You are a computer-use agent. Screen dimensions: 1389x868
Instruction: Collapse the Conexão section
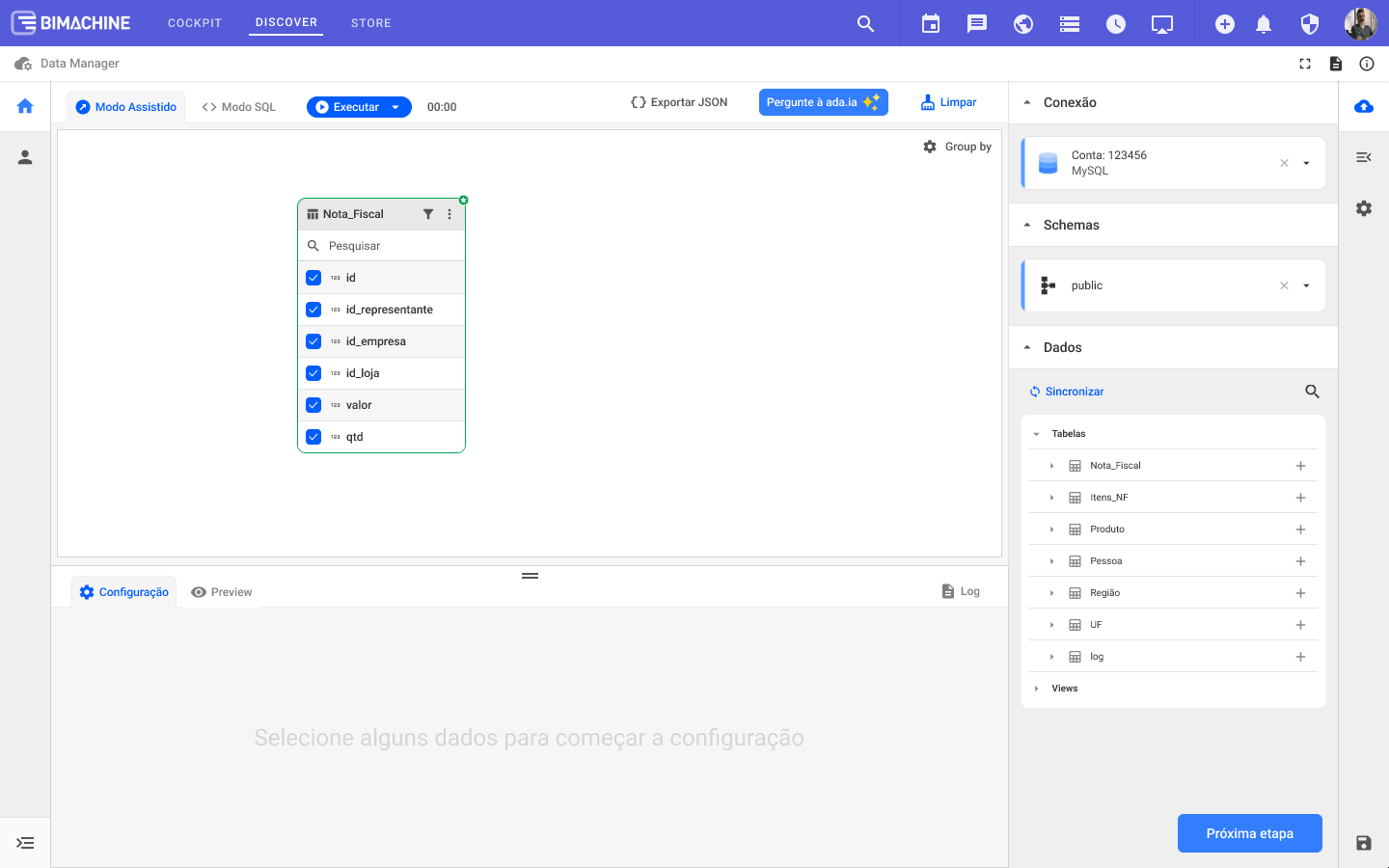click(1027, 102)
